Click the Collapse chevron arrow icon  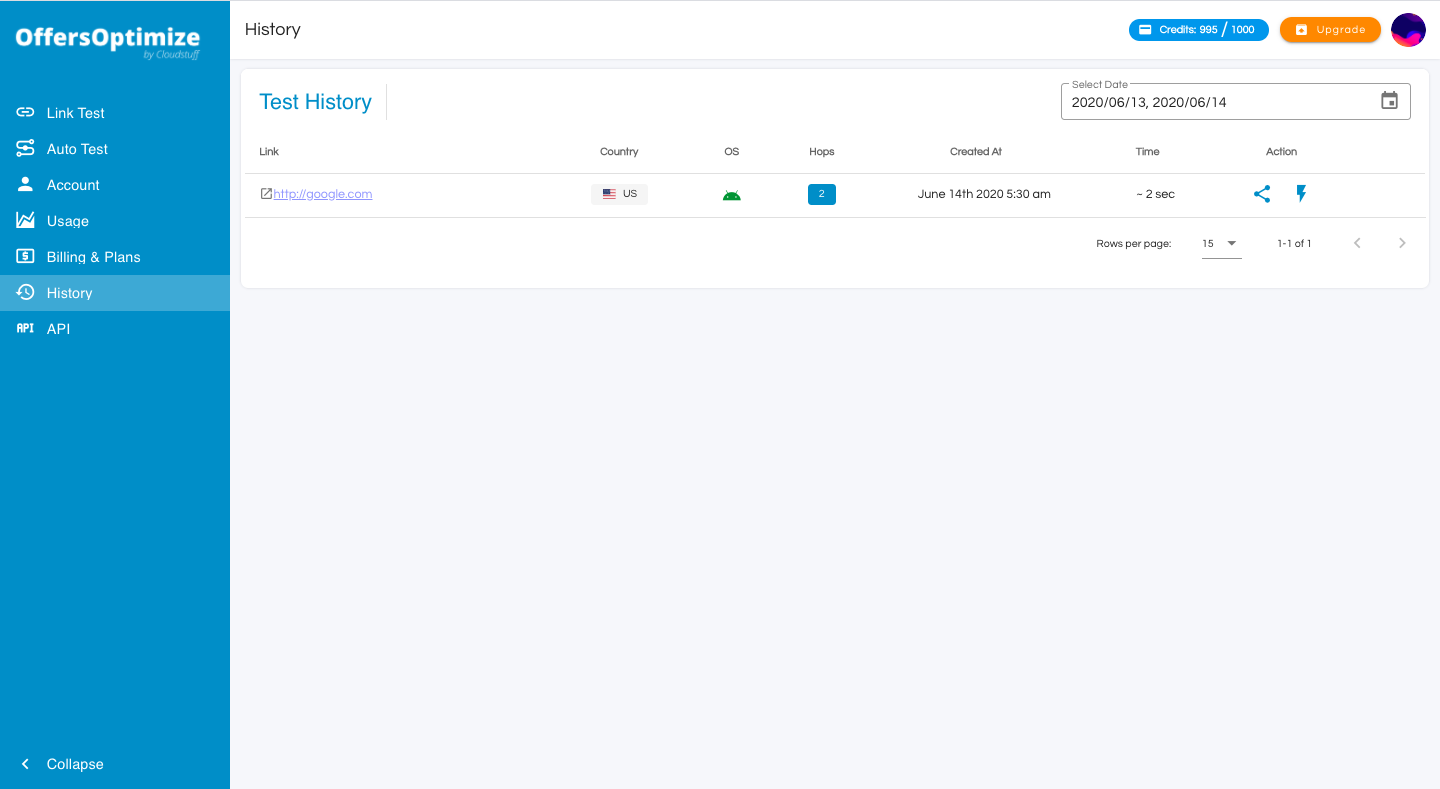(25, 763)
